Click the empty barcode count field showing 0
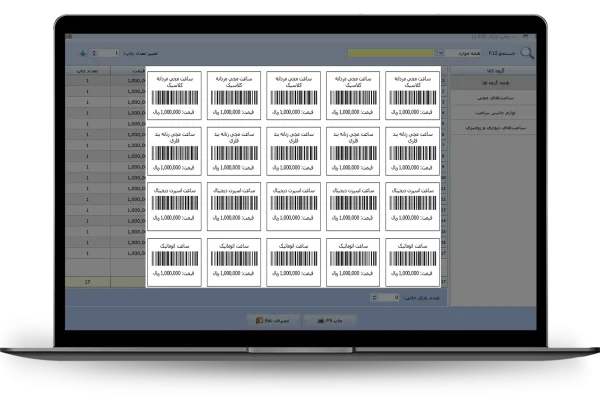Image resolution: width=600 pixels, height=400 pixels. tap(389, 297)
